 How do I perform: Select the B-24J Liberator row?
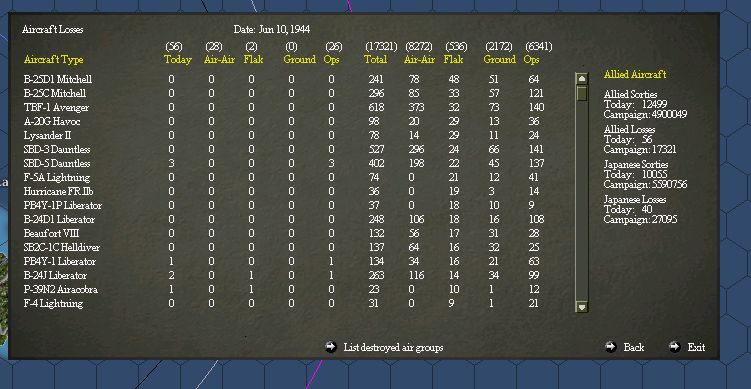284,275
